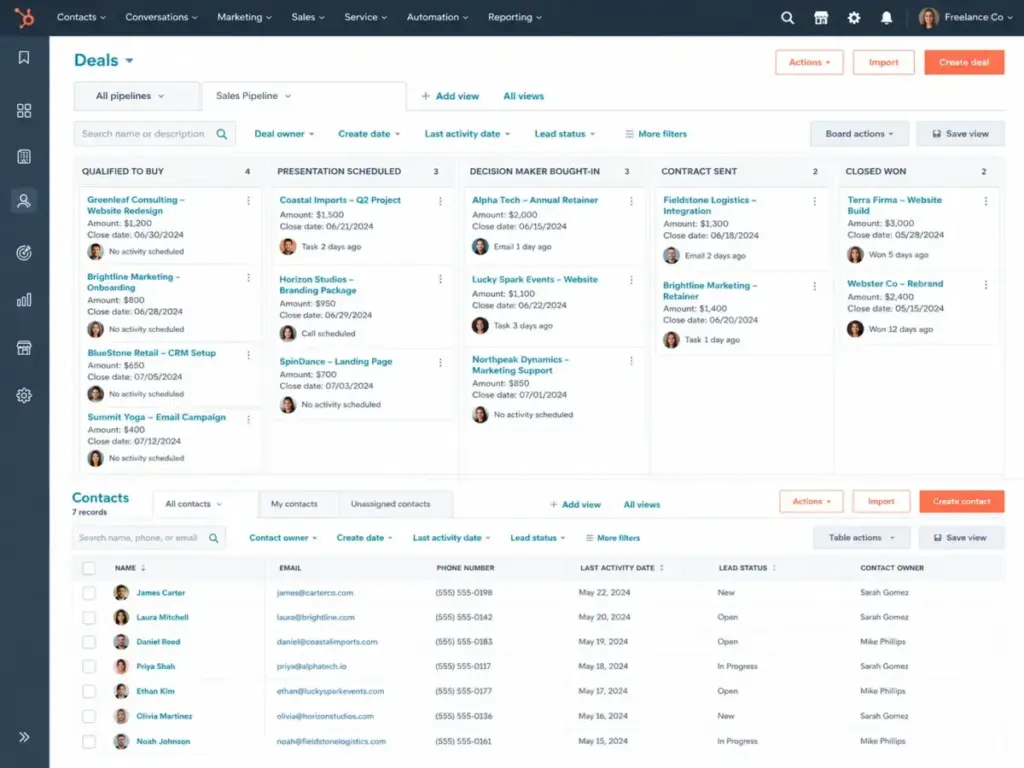Click the Create contact button
This screenshot has height=768, width=1024.
pos(961,502)
